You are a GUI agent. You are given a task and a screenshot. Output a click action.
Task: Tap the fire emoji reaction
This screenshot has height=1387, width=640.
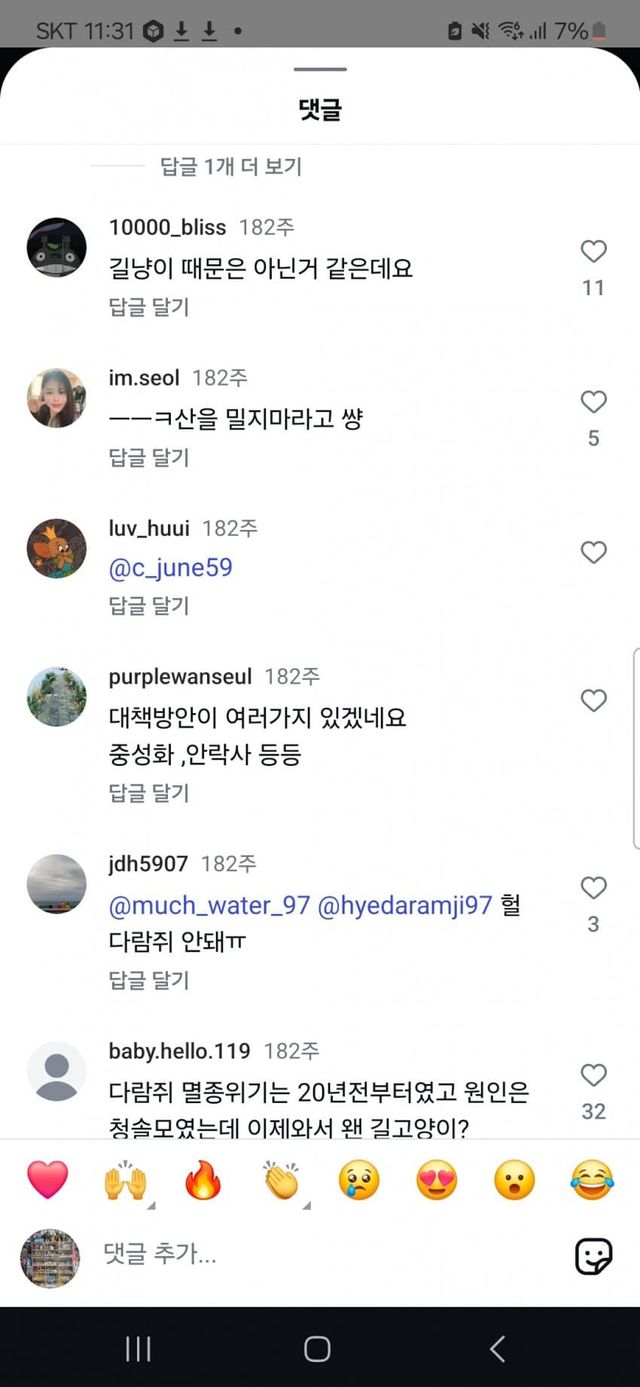click(202, 1180)
